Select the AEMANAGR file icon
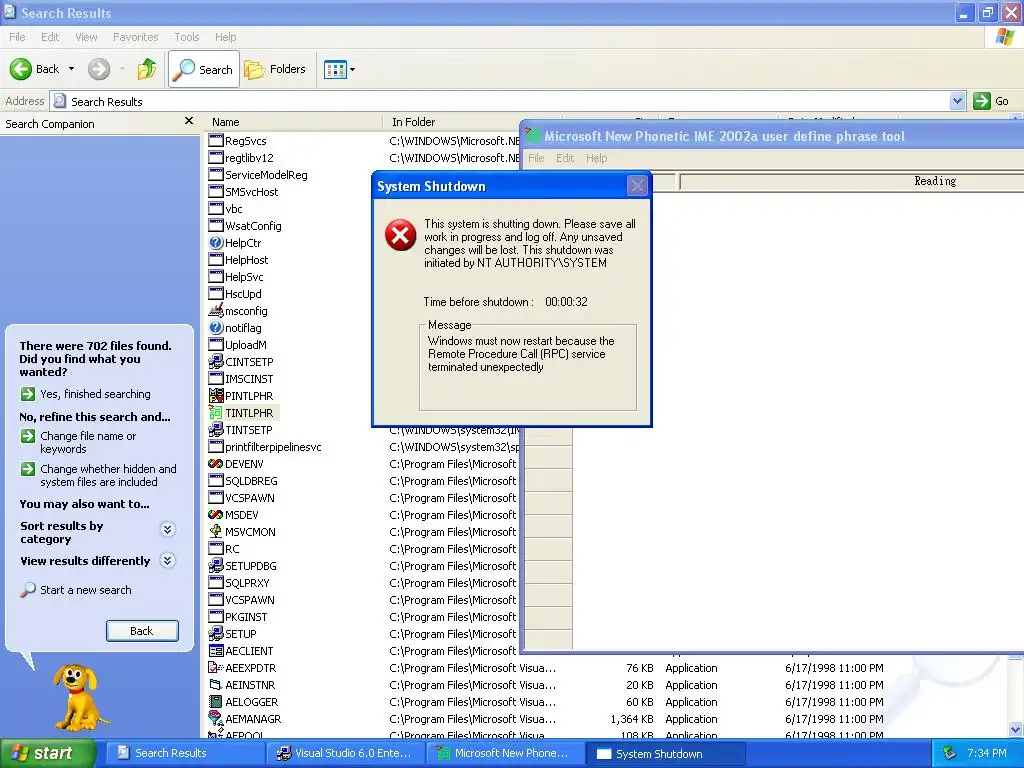Screen dimensions: 1024x768 [x=216, y=718]
